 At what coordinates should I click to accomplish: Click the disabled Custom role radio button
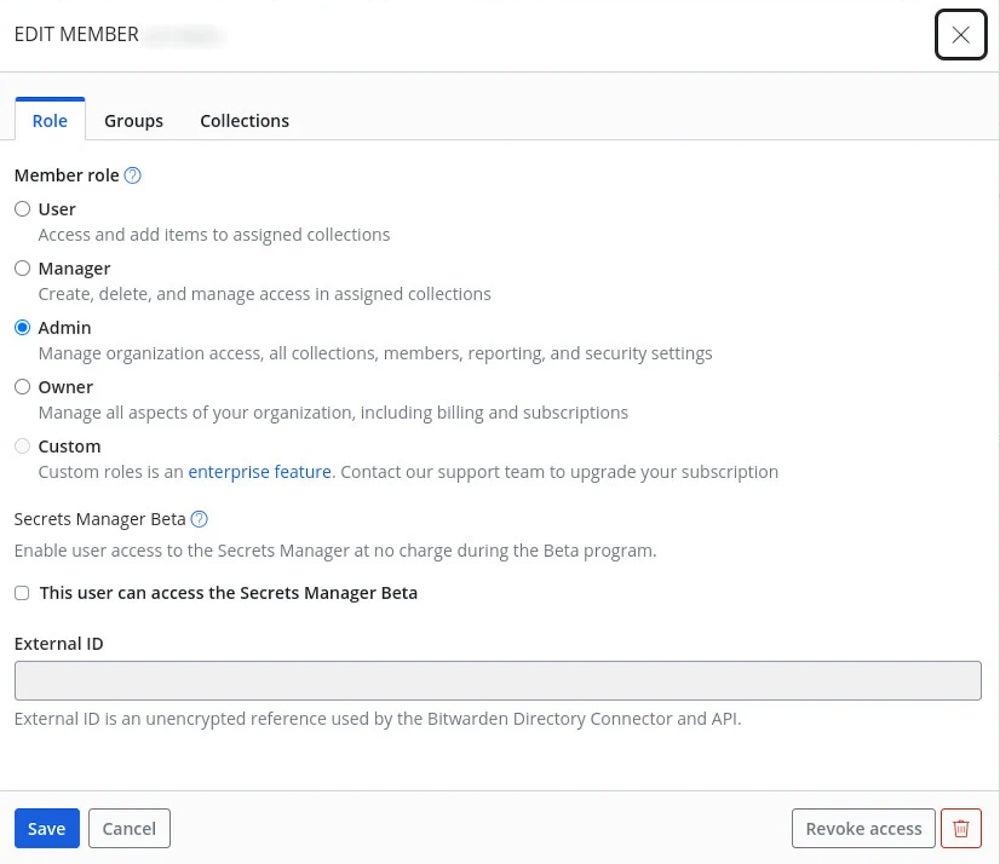(22, 446)
